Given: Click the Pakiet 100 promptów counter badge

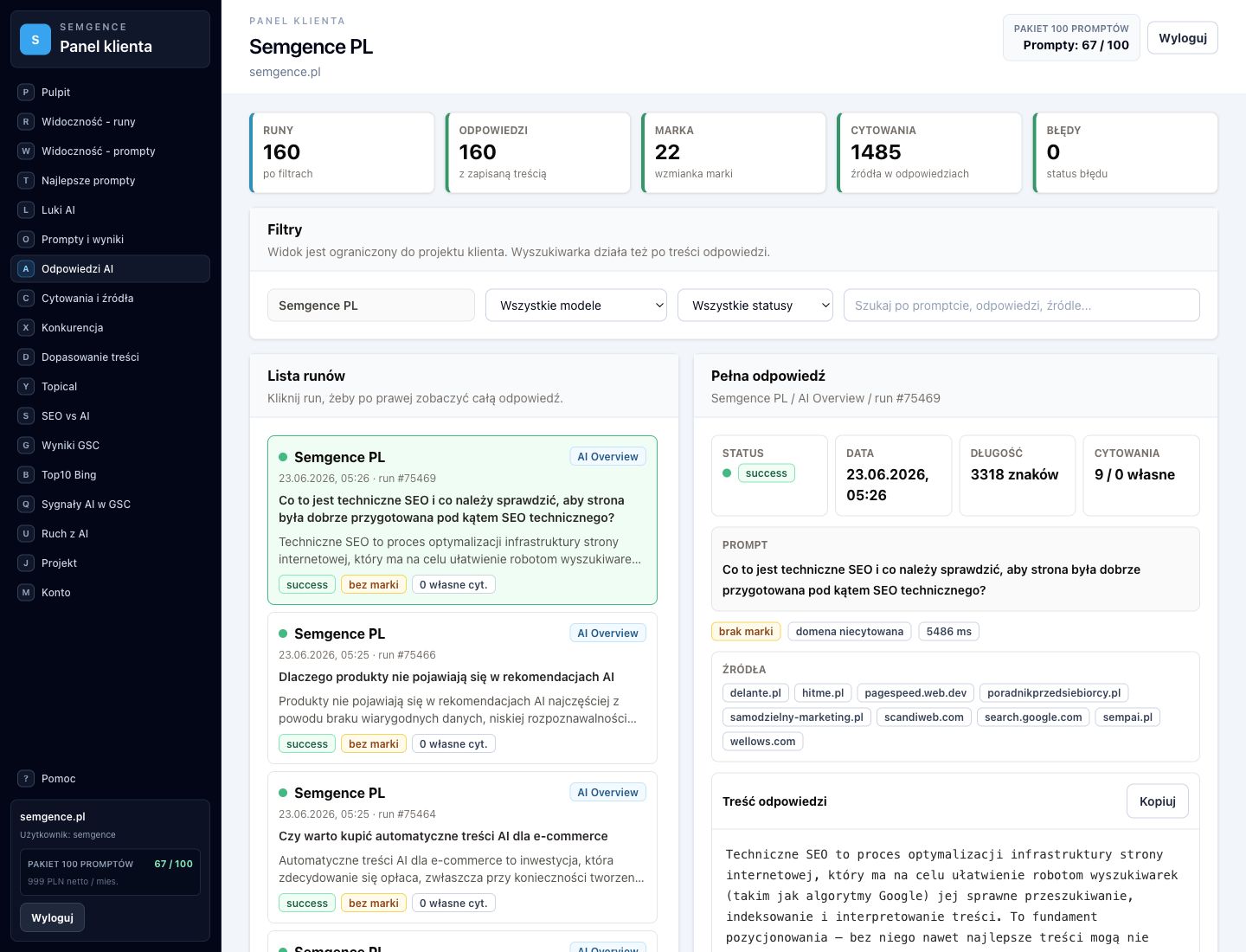Looking at the screenshot, I should pos(1071,37).
